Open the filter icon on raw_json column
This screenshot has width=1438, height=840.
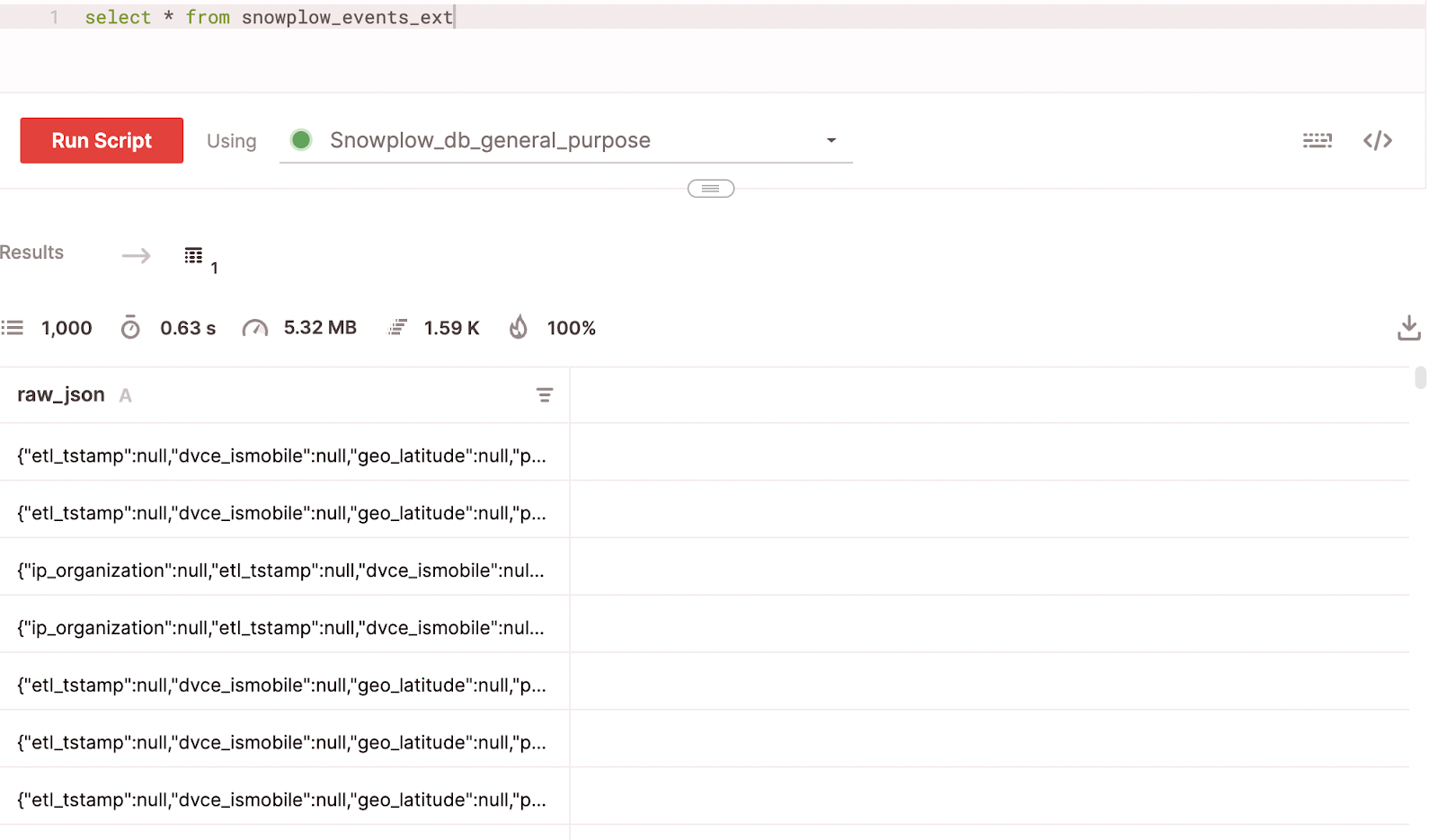click(x=546, y=394)
